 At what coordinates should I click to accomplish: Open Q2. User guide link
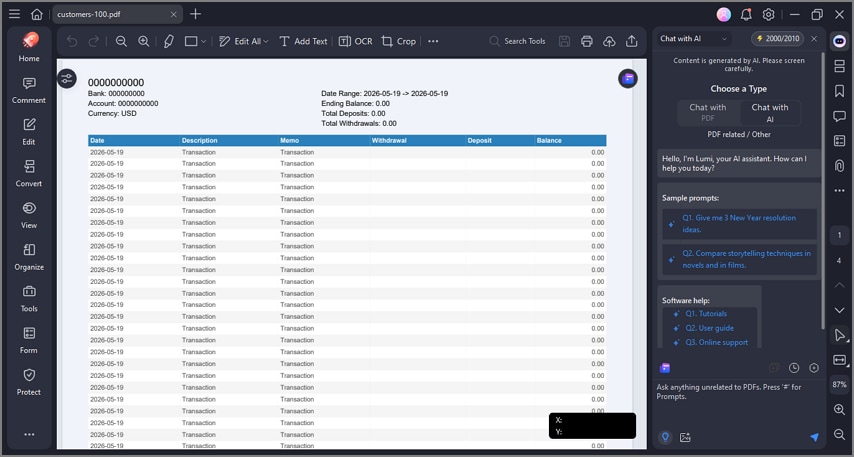tap(709, 328)
